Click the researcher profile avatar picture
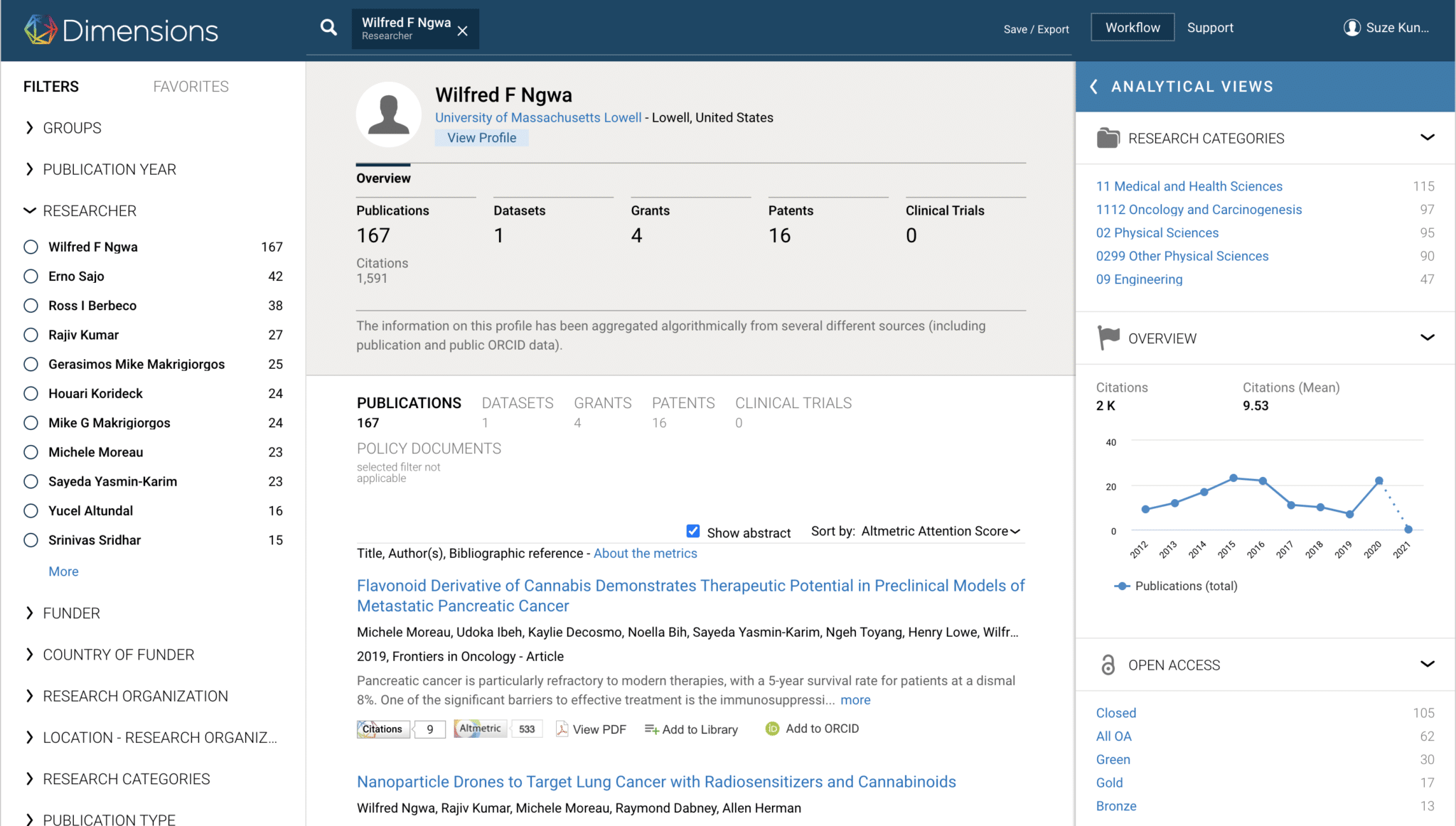Image resolution: width=1456 pixels, height=826 pixels. pyautogui.click(x=389, y=114)
